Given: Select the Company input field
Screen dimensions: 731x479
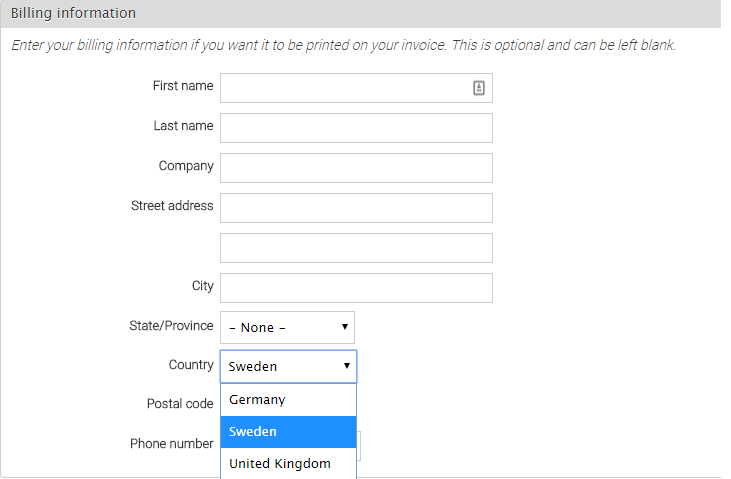Looking at the screenshot, I should pyautogui.click(x=356, y=168).
